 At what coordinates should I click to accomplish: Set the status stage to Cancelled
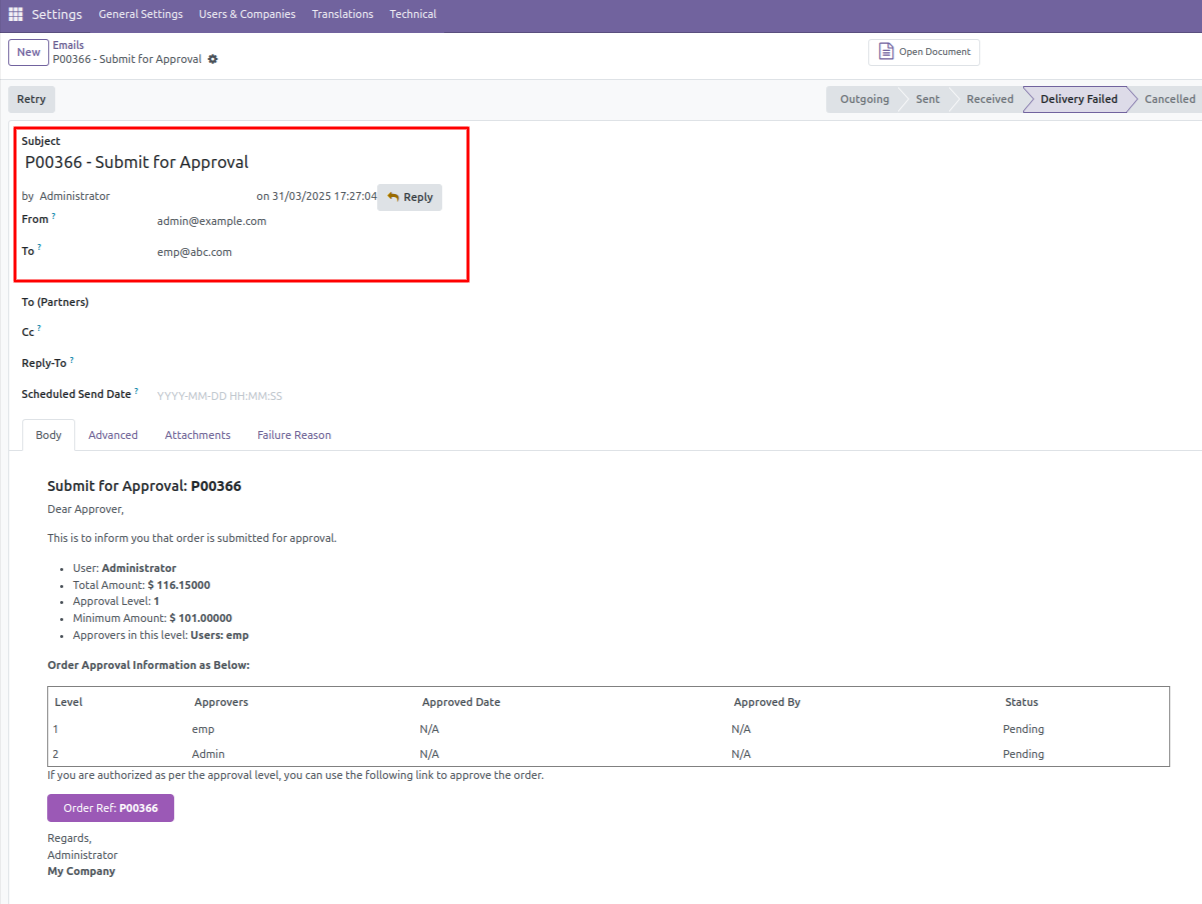(1168, 99)
